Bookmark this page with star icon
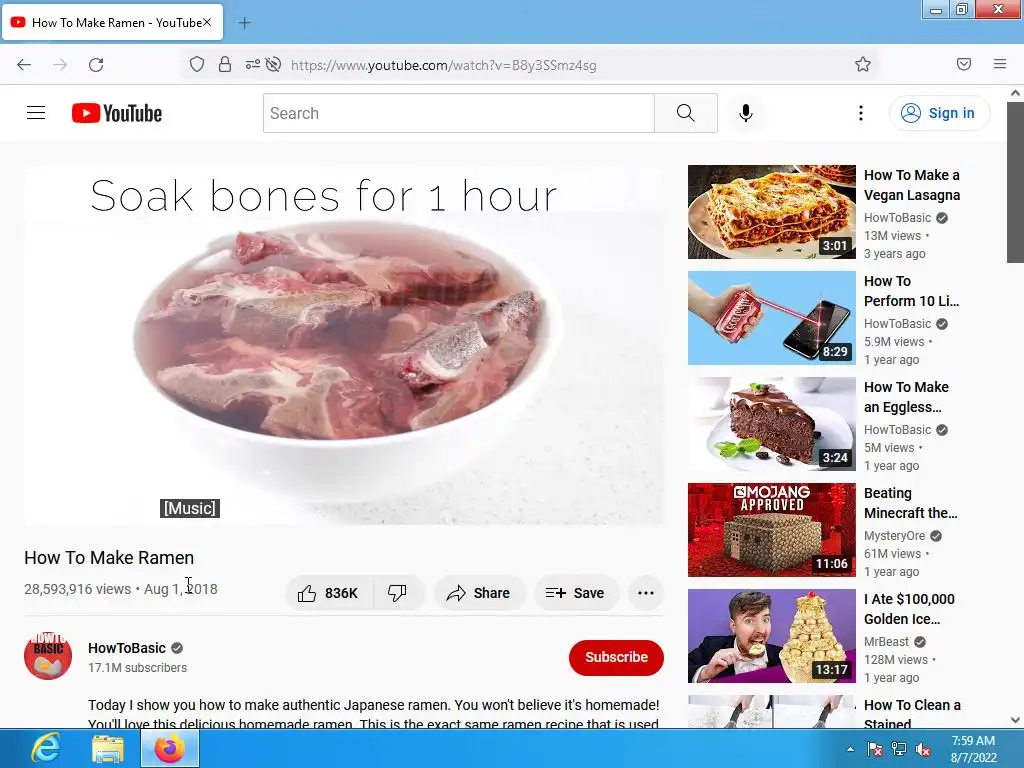The width and height of the screenshot is (1024, 768). pyautogui.click(x=863, y=64)
